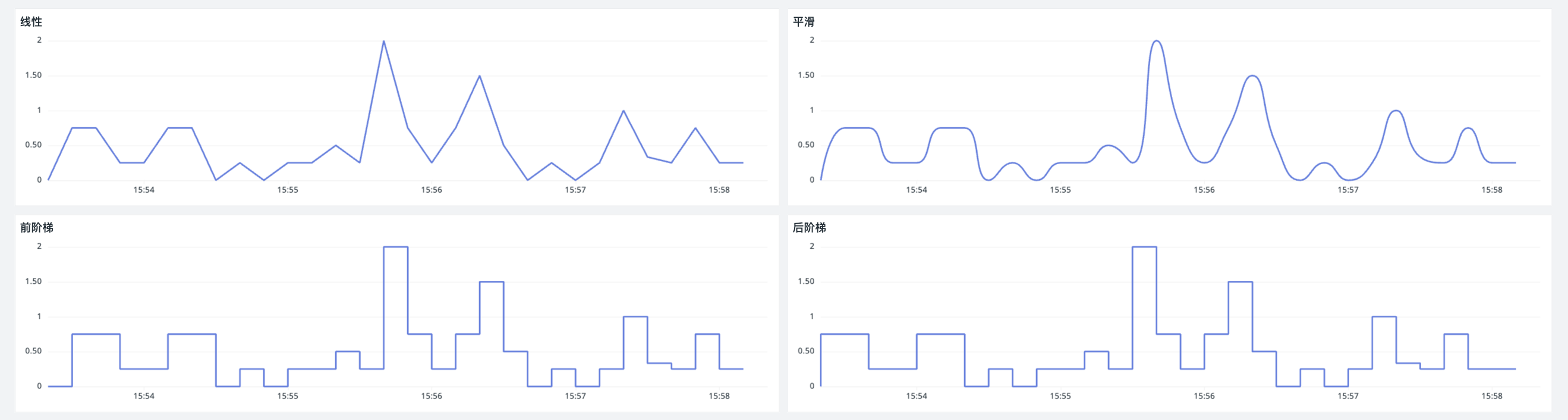This screenshot has width=1568, height=420.
Task: Select the 15:57 tick in 前阶梯 chart
Action: pyautogui.click(x=575, y=396)
